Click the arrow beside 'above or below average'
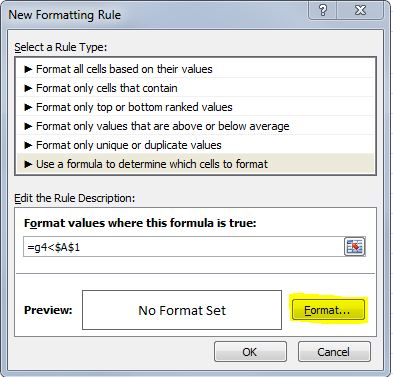Image resolution: width=393 pixels, height=377 pixels. (28, 126)
